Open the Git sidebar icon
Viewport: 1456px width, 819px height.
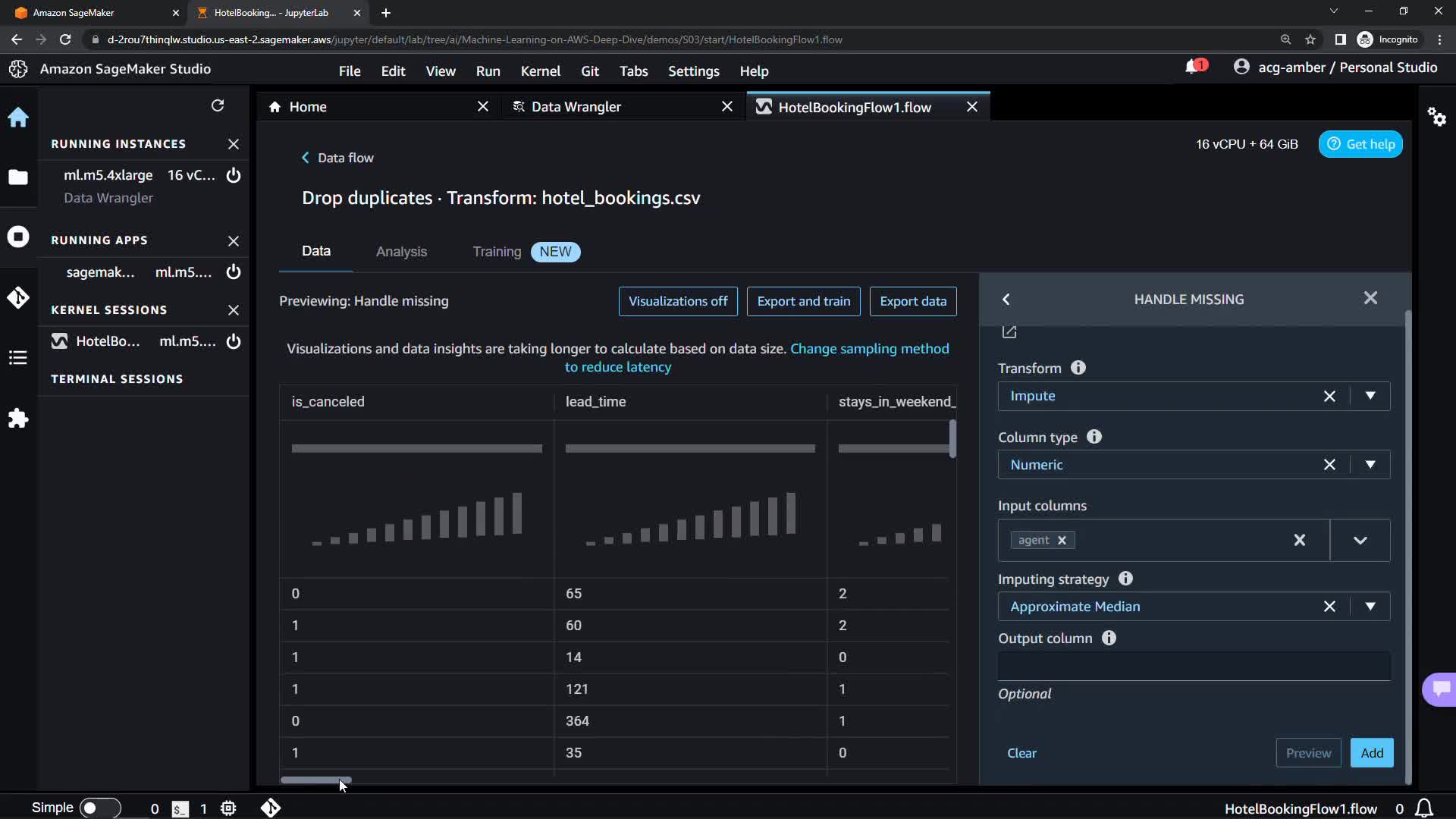pos(18,297)
